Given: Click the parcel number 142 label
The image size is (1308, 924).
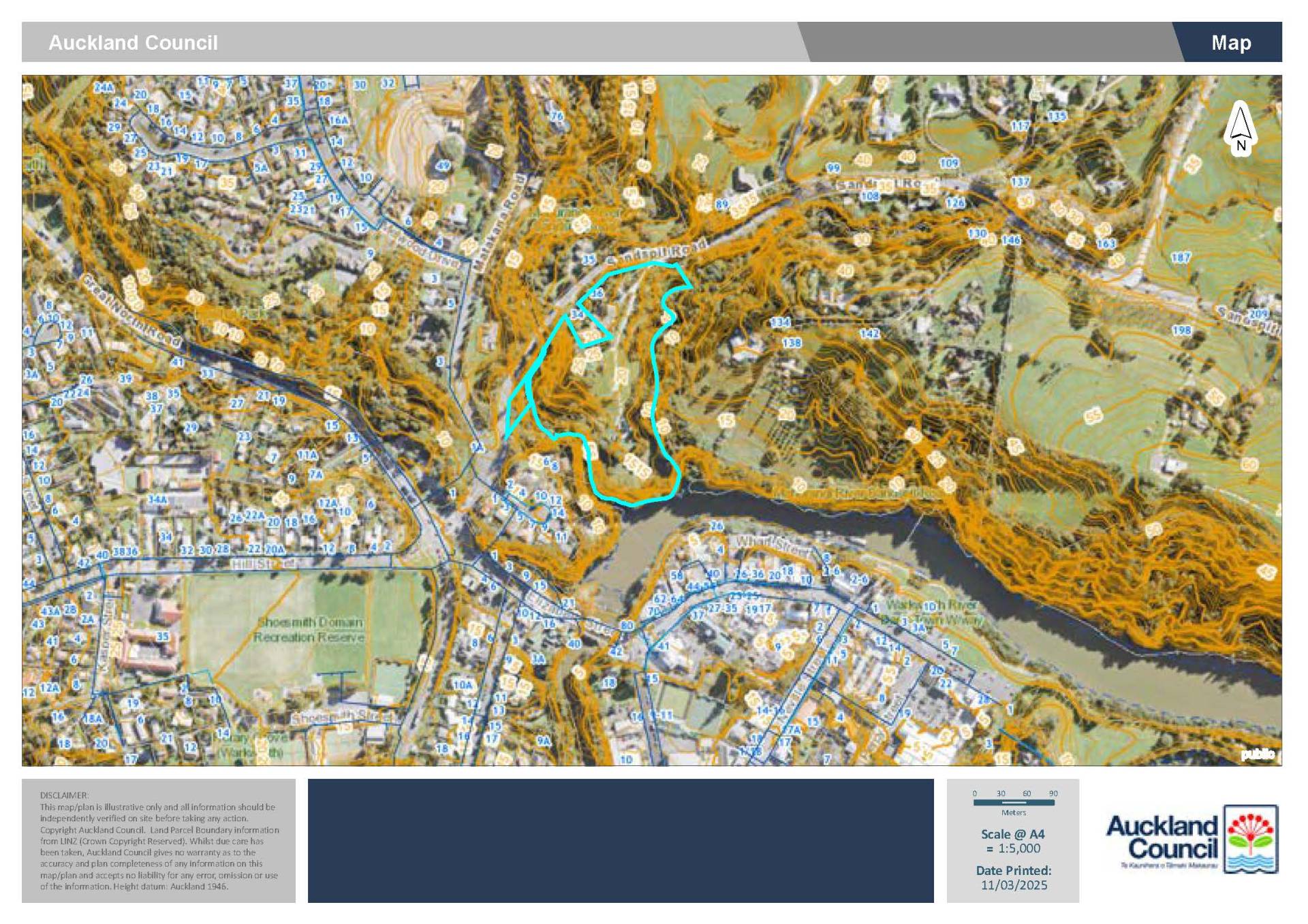Looking at the screenshot, I should tap(869, 334).
